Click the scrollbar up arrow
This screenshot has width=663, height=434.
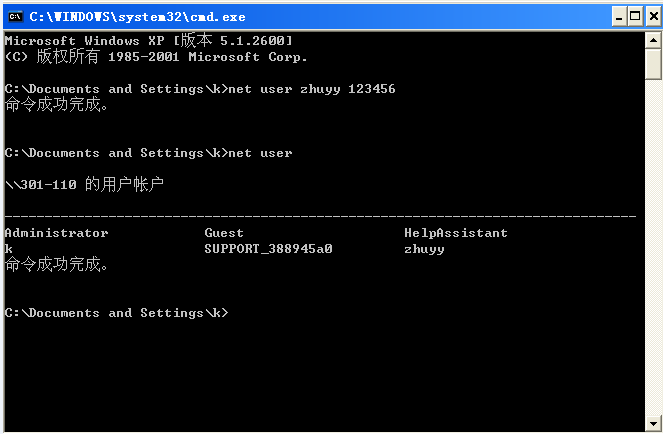(x=653, y=40)
